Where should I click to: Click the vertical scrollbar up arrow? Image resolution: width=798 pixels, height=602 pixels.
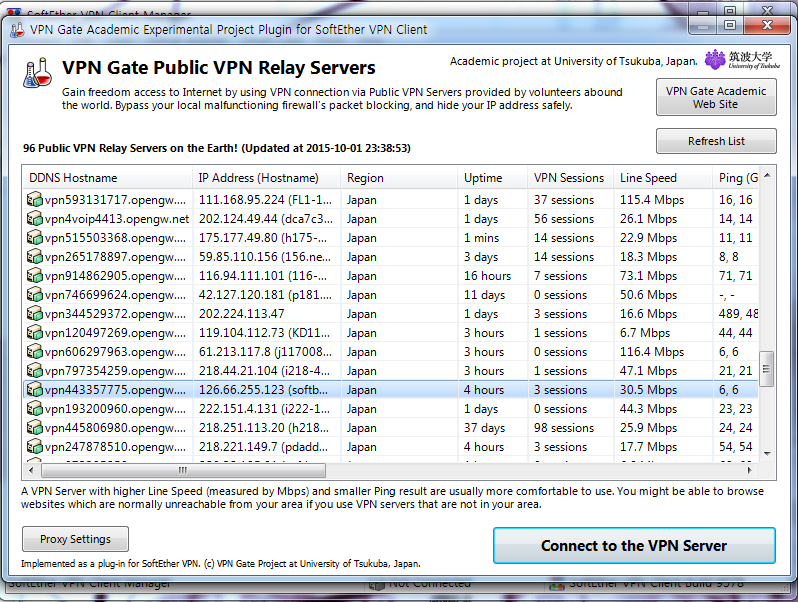767,176
